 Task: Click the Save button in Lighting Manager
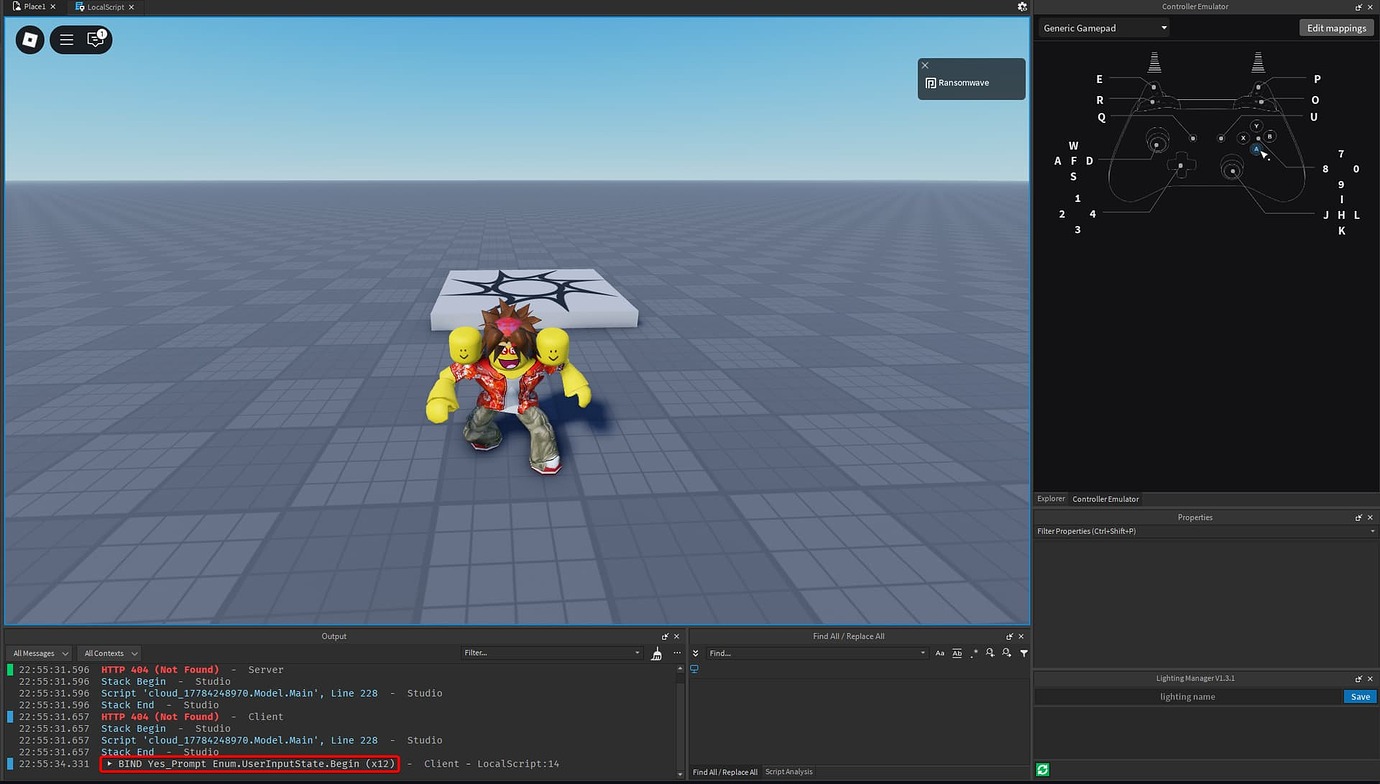1359,696
